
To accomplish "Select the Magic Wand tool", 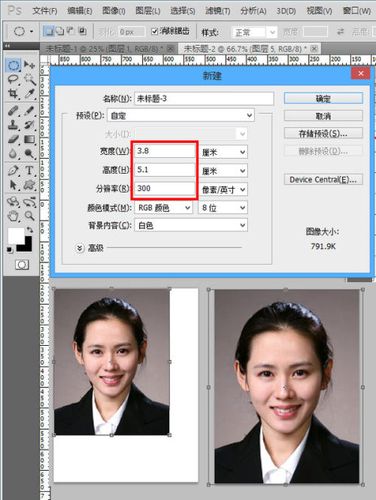I will tap(30, 79).
